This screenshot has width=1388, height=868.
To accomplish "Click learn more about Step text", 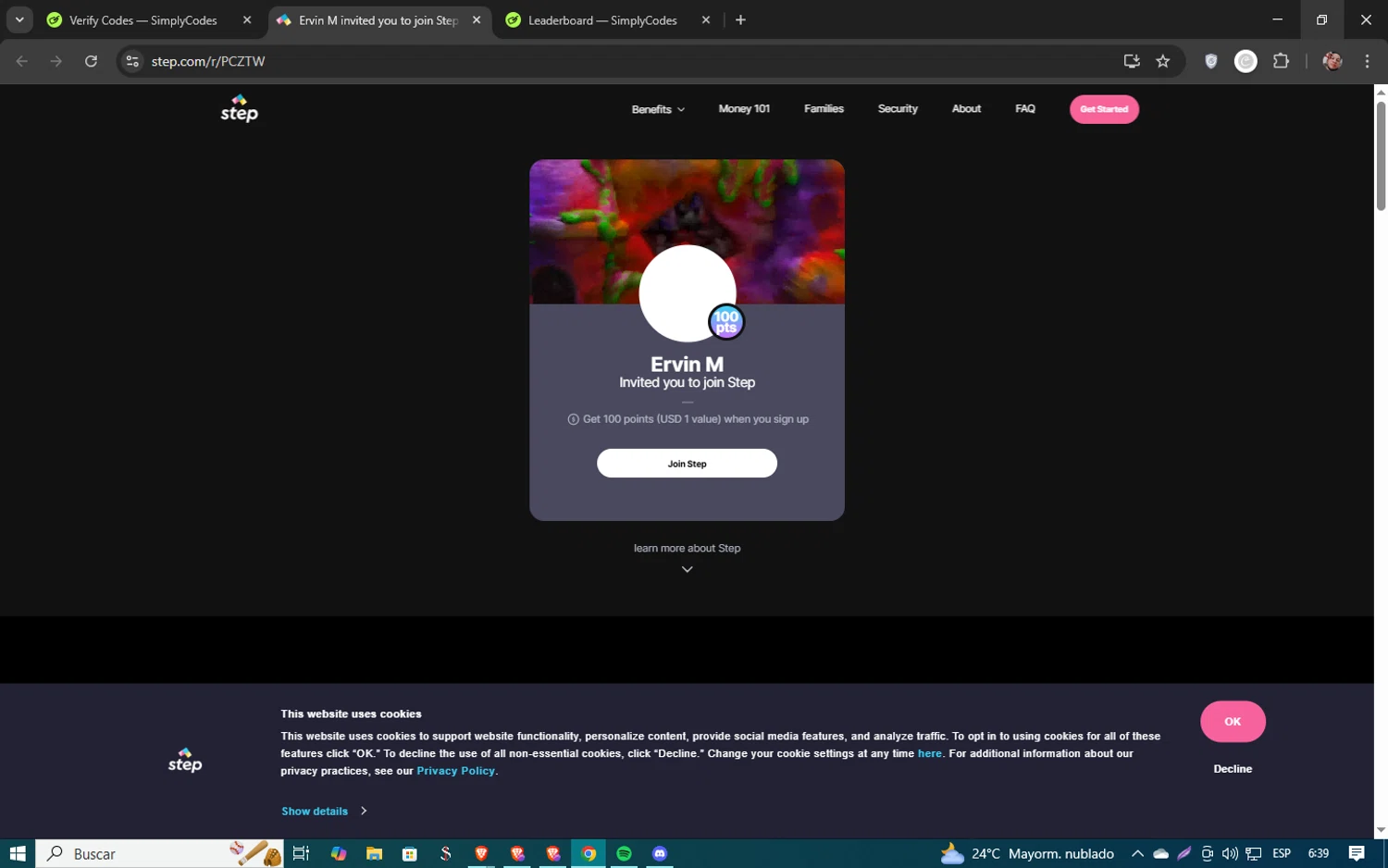I will [687, 548].
